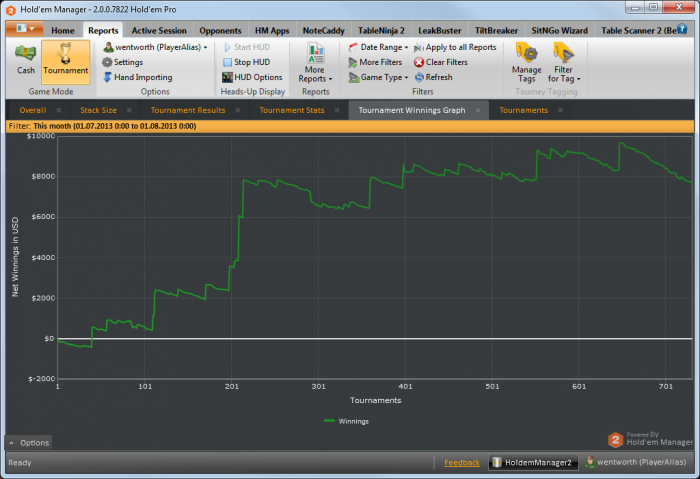
Task: Expand the Options panel
Action: [29, 443]
